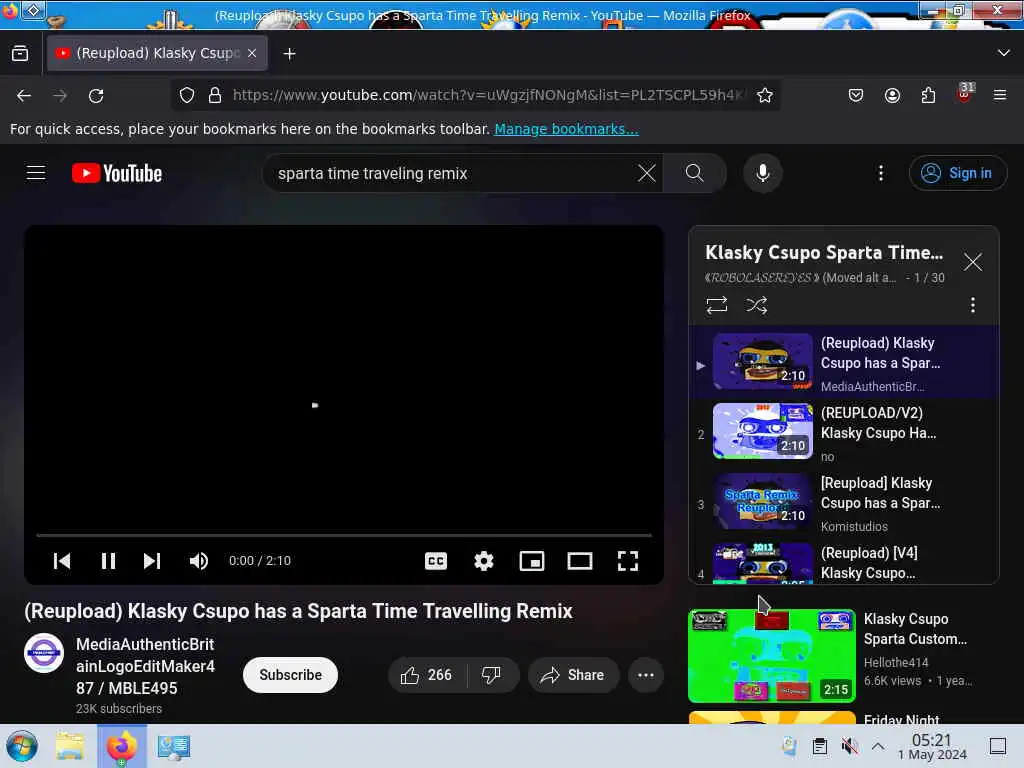Open the clipboard tray icon
Screen dimensions: 1024x768
(820, 746)
